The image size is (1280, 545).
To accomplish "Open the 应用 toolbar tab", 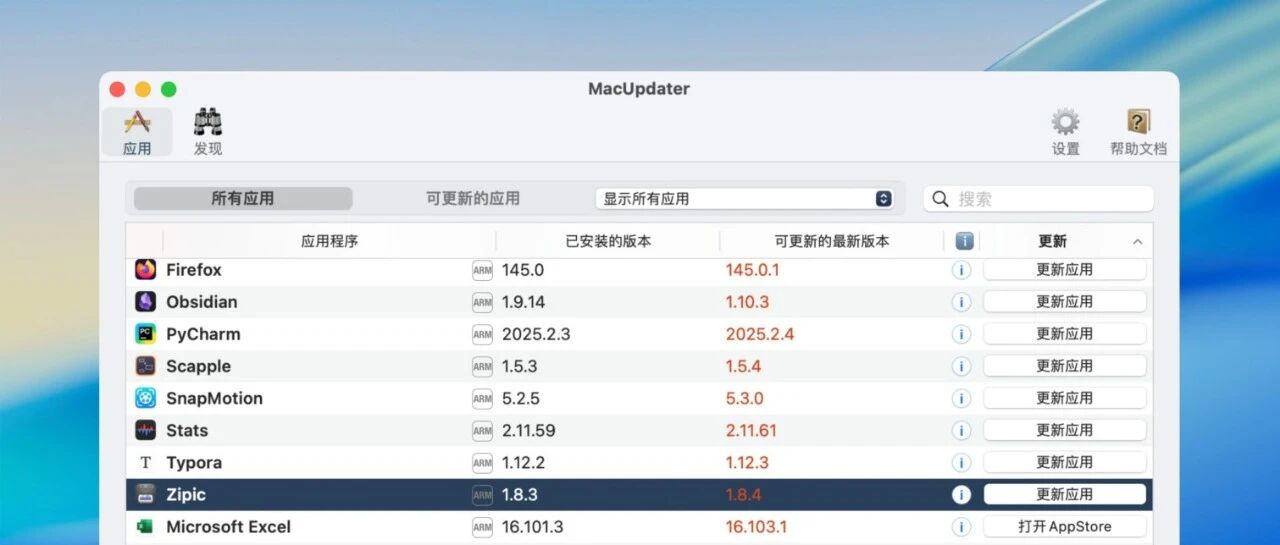I will tap(137, 133).
